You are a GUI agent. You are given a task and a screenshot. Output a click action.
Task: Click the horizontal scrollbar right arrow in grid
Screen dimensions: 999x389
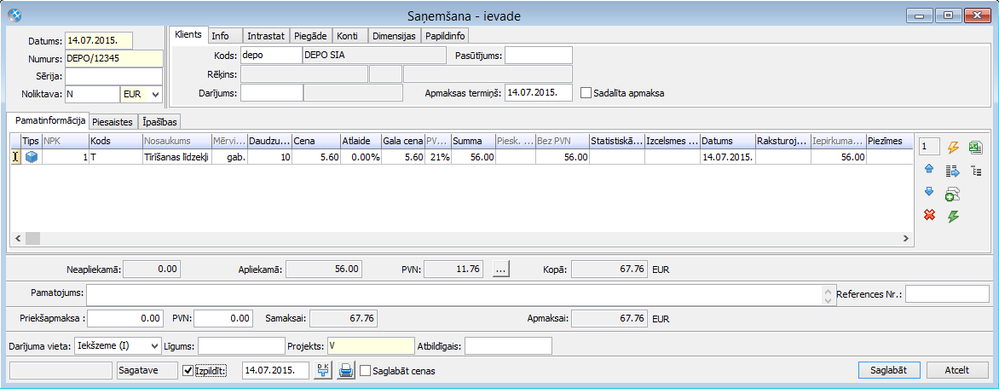coord(905,238)
